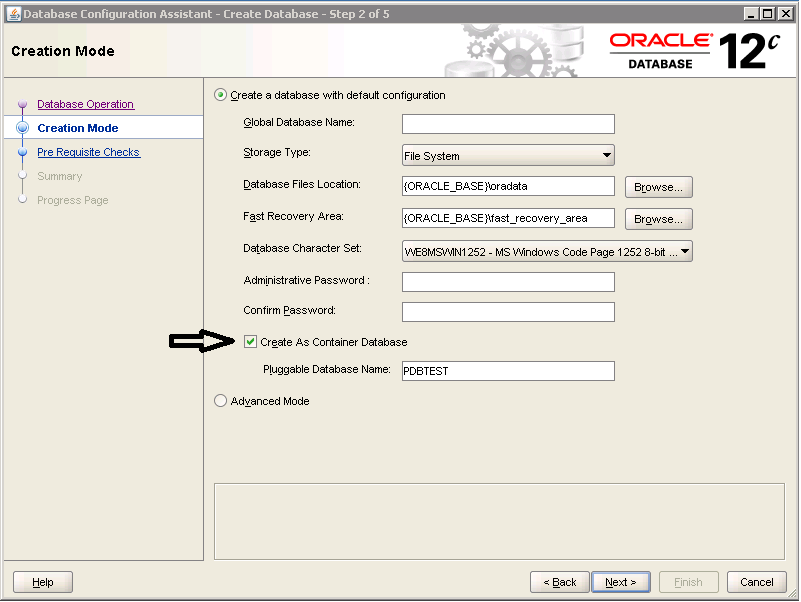Click the Java icon in title bar
The image size is (801, 602).
coord(14,14)
